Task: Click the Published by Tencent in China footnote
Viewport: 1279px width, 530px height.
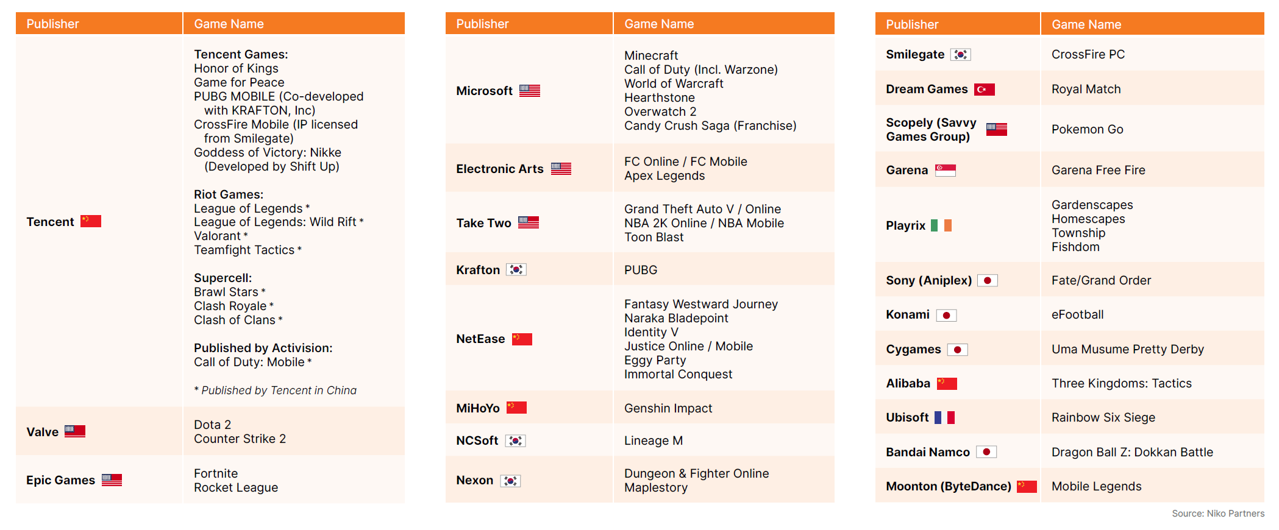Action: (x=275, y=390)
